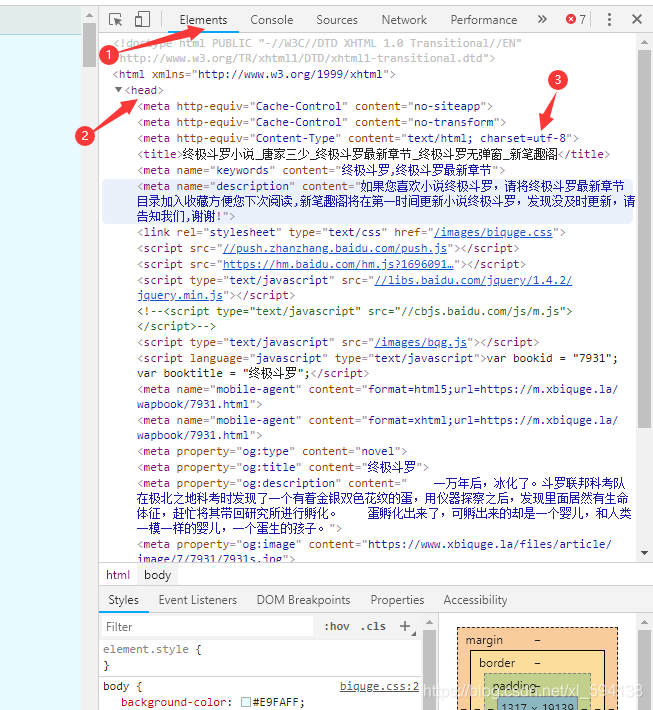Select the html xmlns element row
653x710 pixels.
tap(254, 74)
